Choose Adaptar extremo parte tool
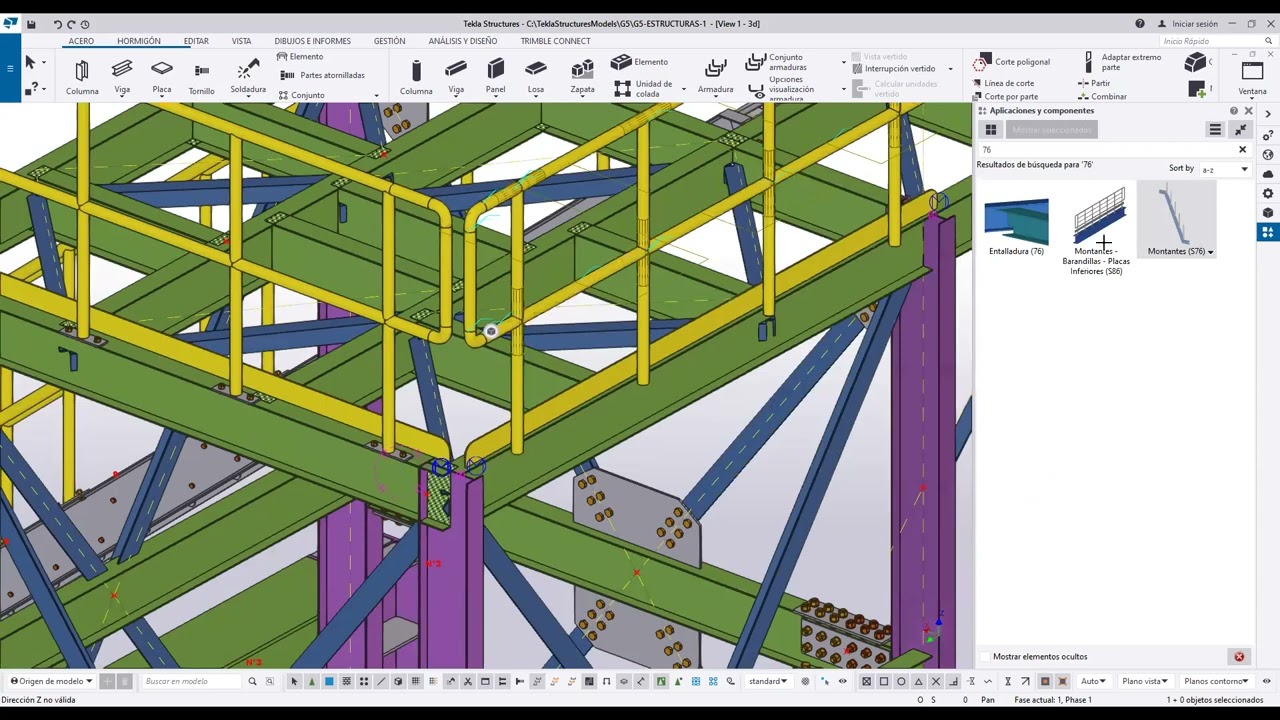1280x720 pixels. (x=1122, y=62)
